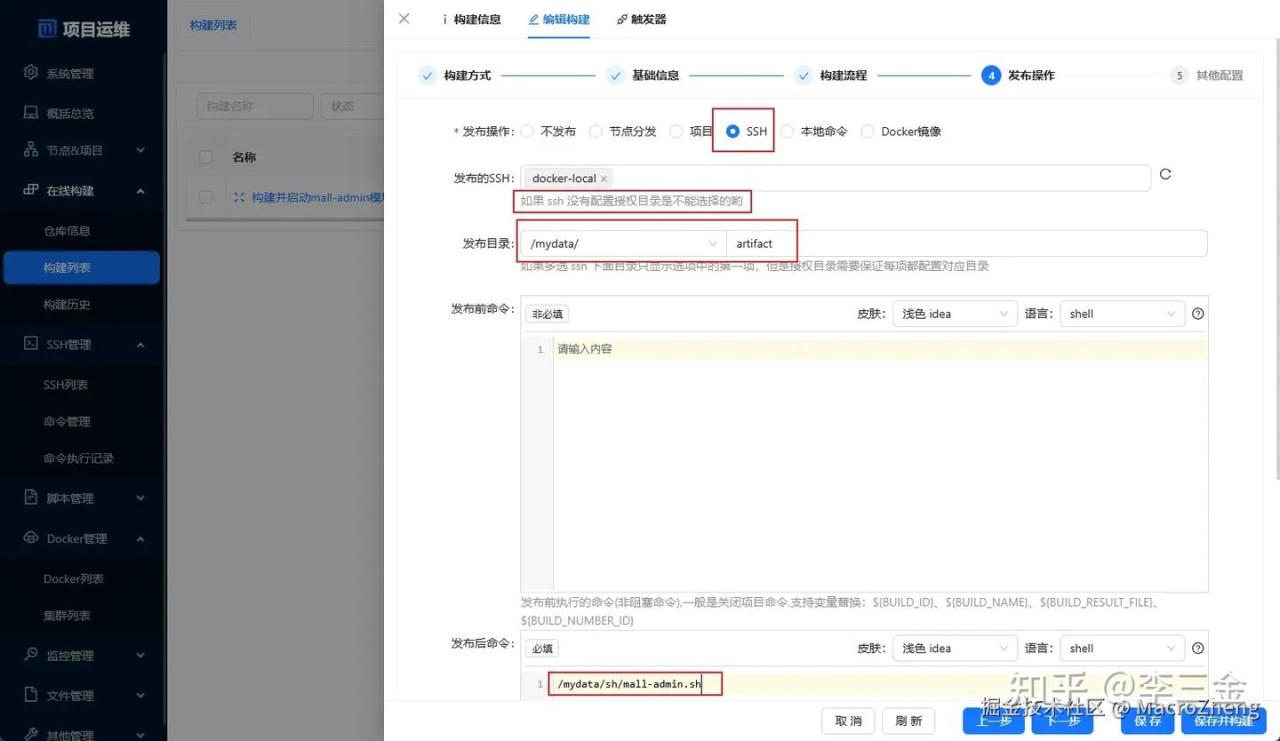
Task: Click the 取消 button
Action: (x=848, y=721)
